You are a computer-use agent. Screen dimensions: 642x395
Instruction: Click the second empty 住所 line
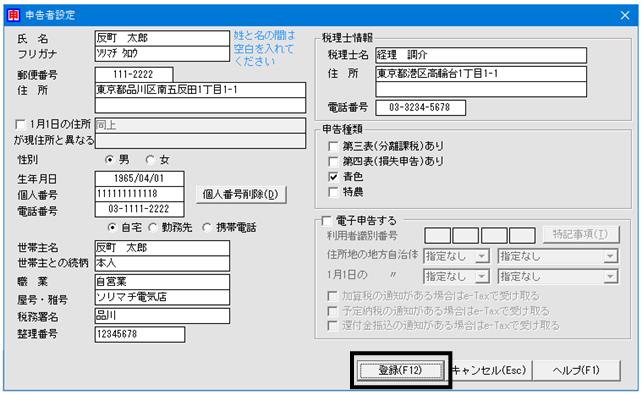coord(200,105)
